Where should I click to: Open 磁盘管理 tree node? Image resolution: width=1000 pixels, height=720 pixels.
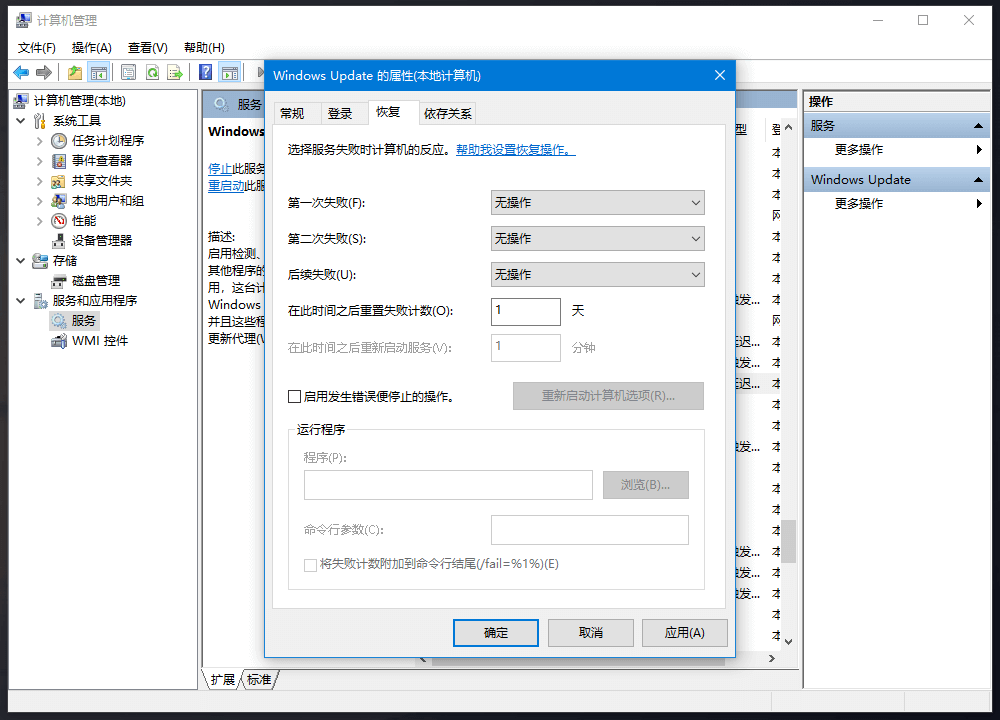[x=96, y=281]
